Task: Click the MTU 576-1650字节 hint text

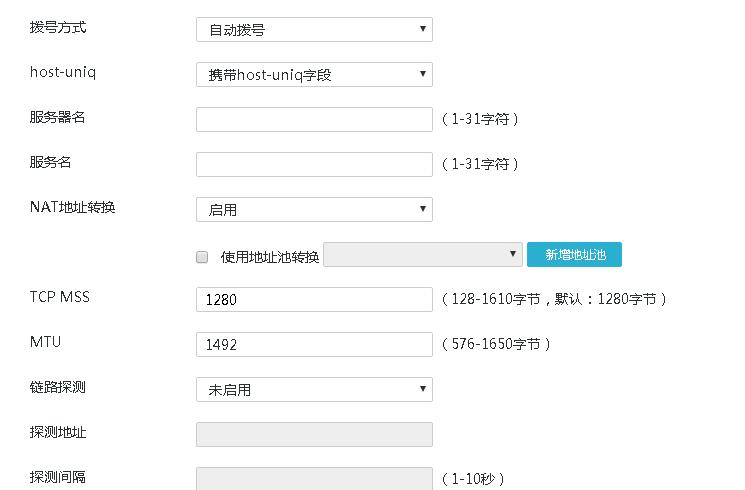Action: point(496,344)
